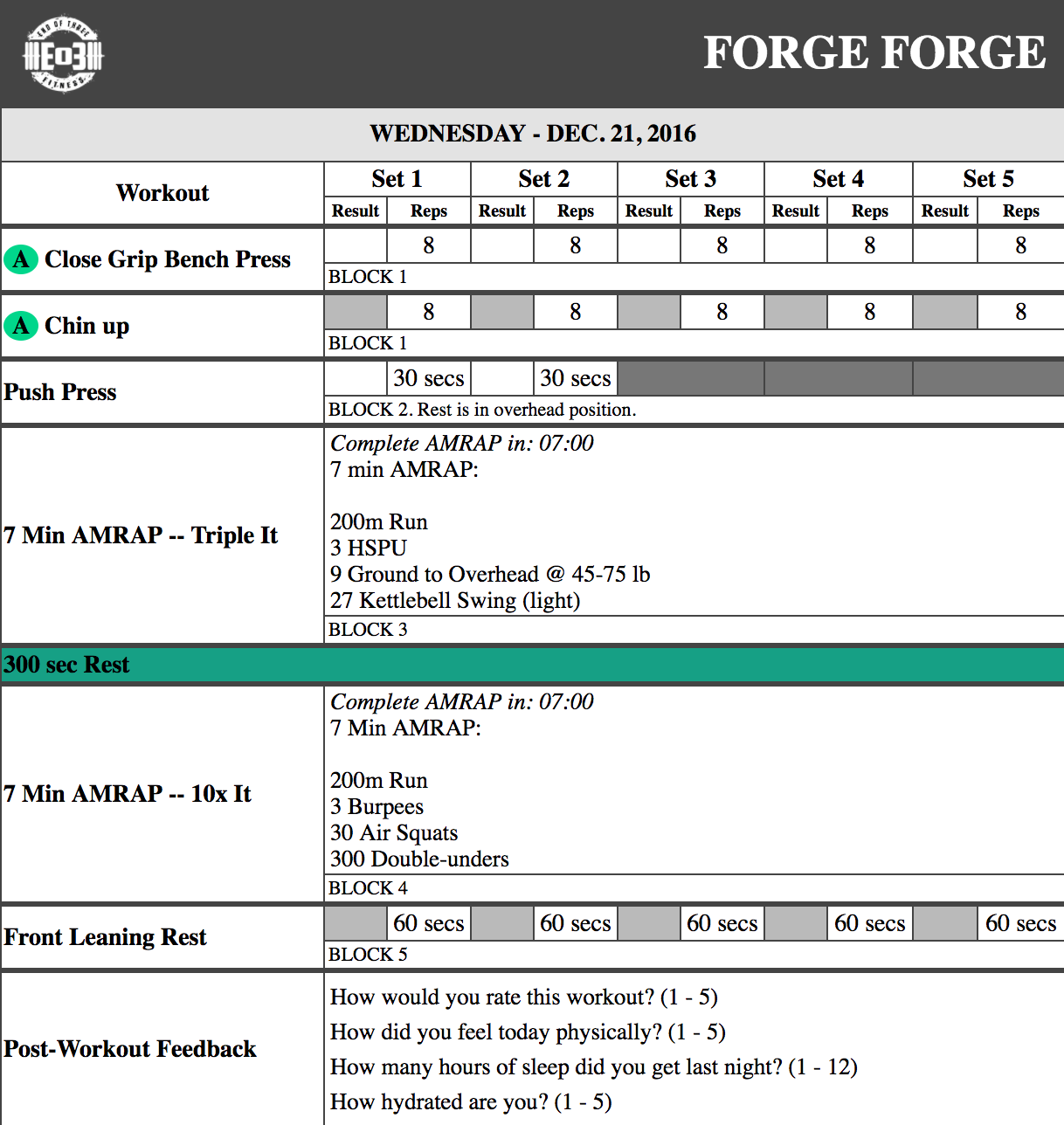The width and height of the screenshot is (1064, 1125).
Task: Click the Set 5 result field for Close Grip Bench Press
Action: 945,245
